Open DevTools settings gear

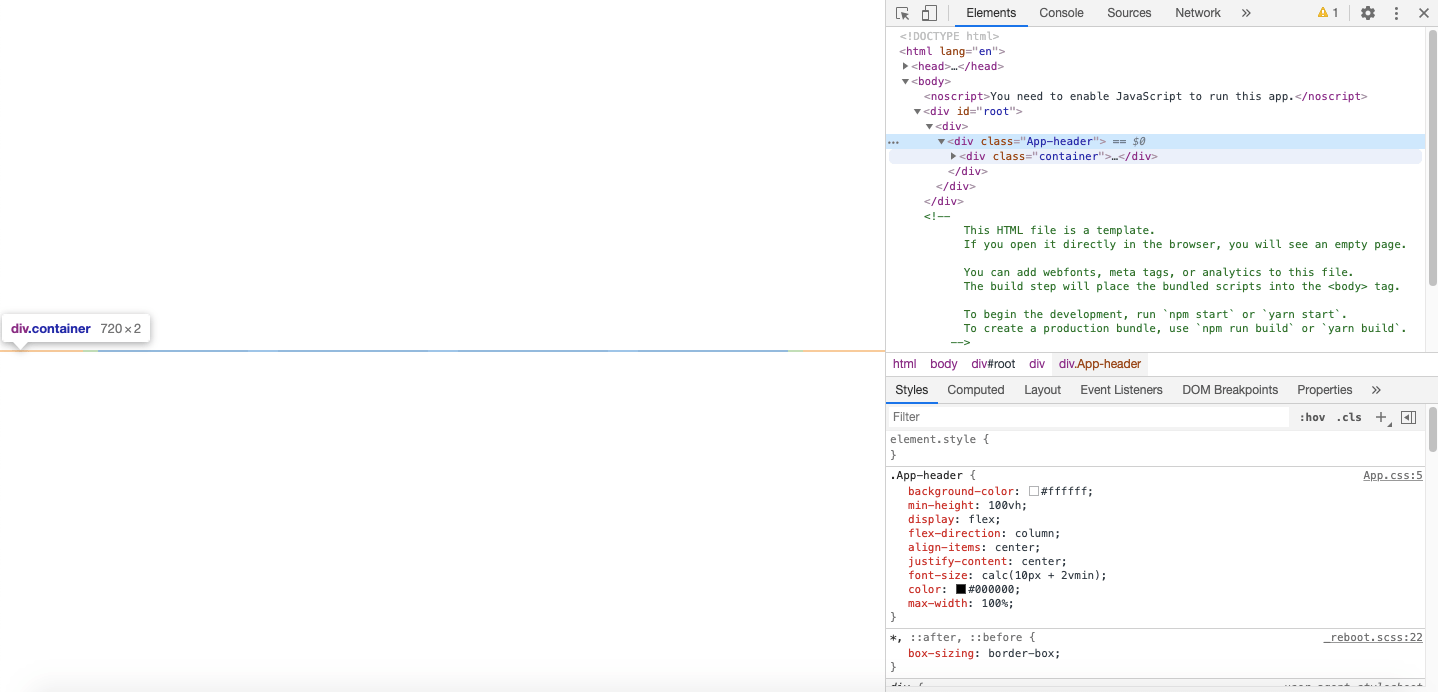pos(1368,13)
